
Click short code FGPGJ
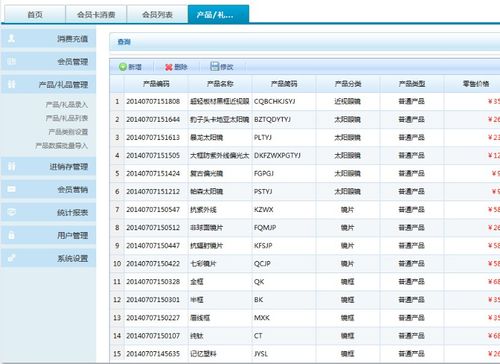[264, 173]
